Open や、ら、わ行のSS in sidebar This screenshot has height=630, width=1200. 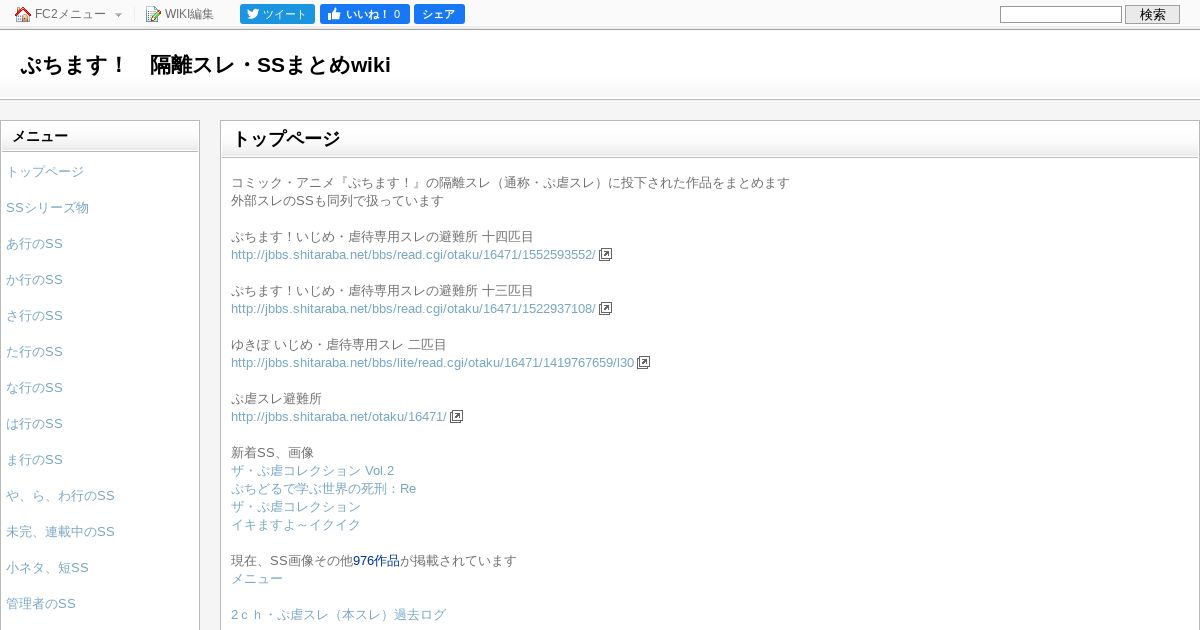coord(60,496)
